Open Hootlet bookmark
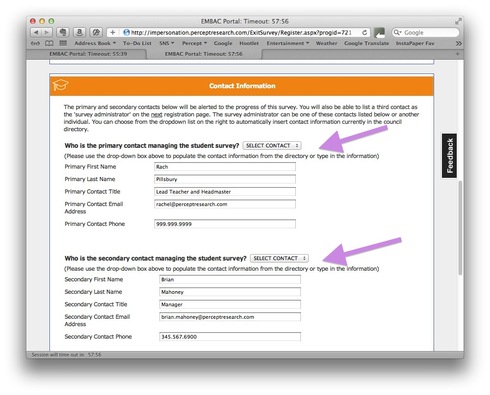 pos(249,43)
